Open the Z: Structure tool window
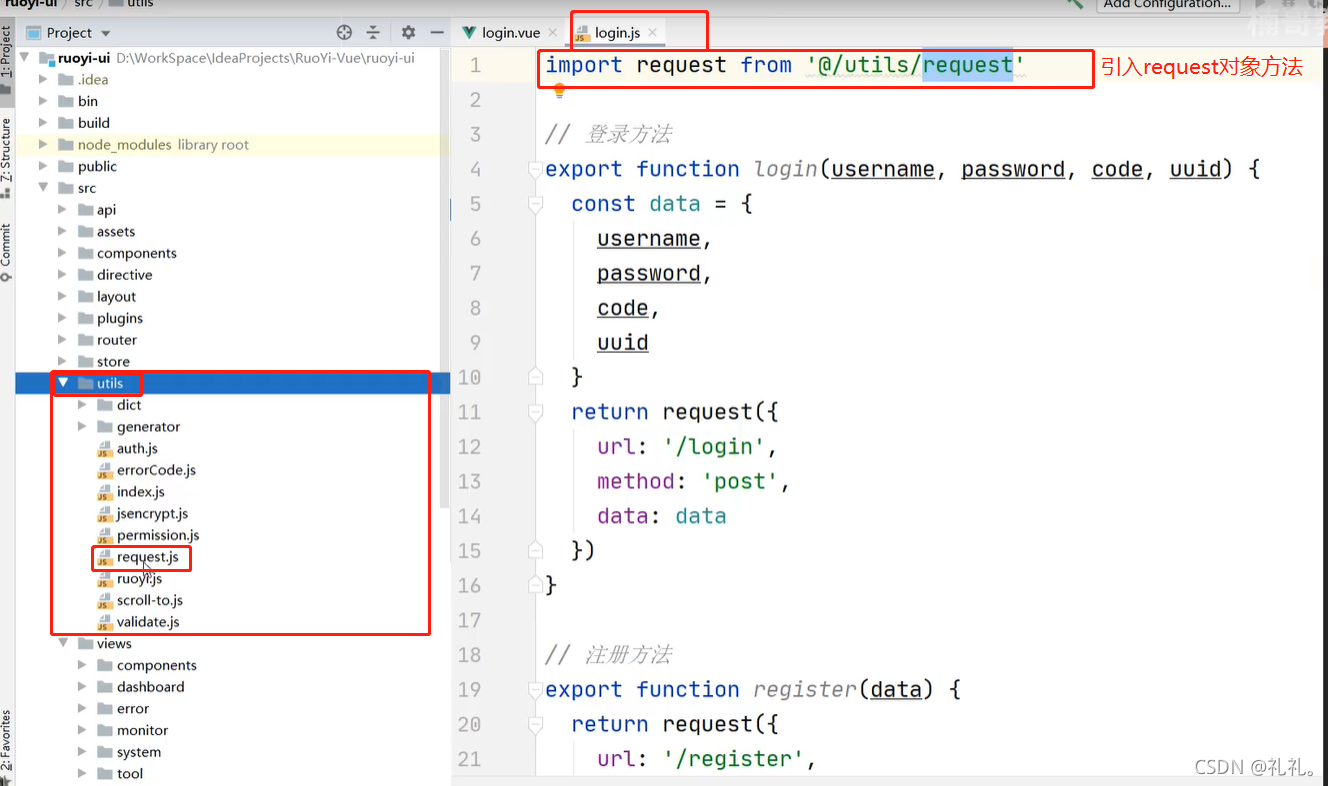 click(7, 157)
